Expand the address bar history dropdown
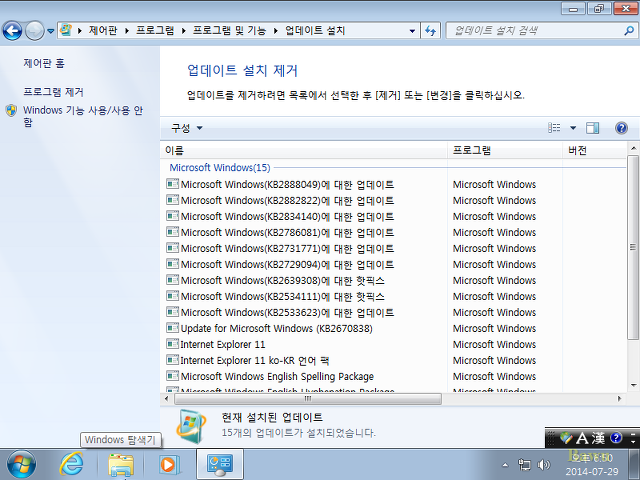640x480 pixels. (412, 31)
